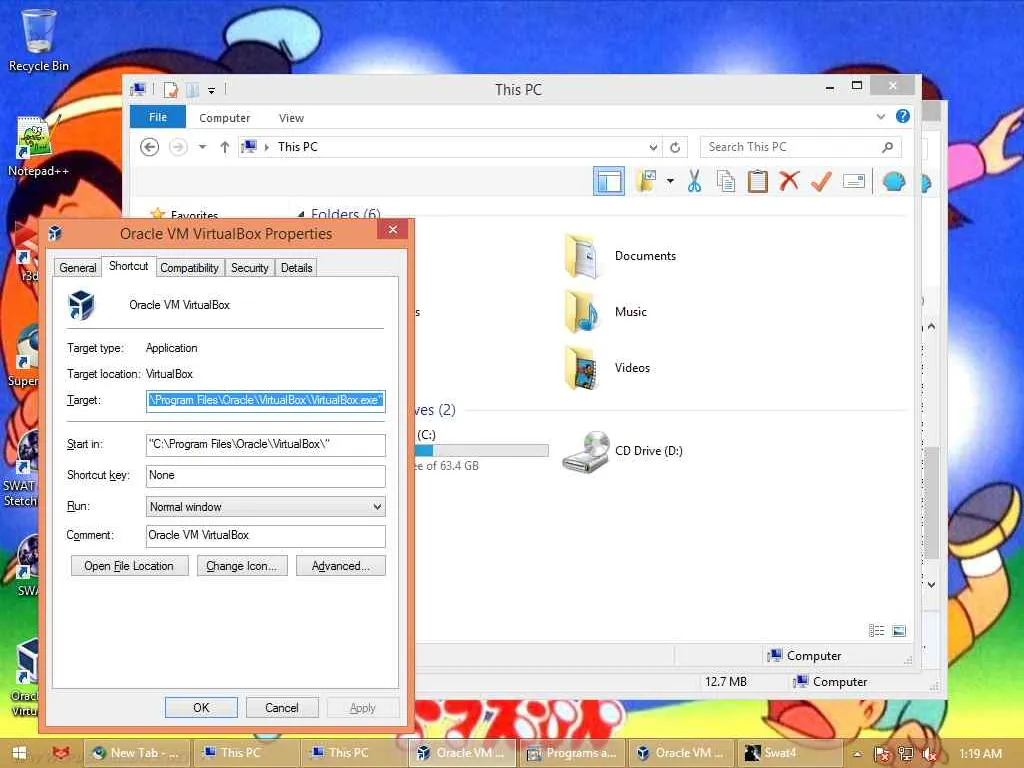Close the Oracle VM VirtualBox Properties dialog
Screen dimensions: 1024x768
pos(392,229)
